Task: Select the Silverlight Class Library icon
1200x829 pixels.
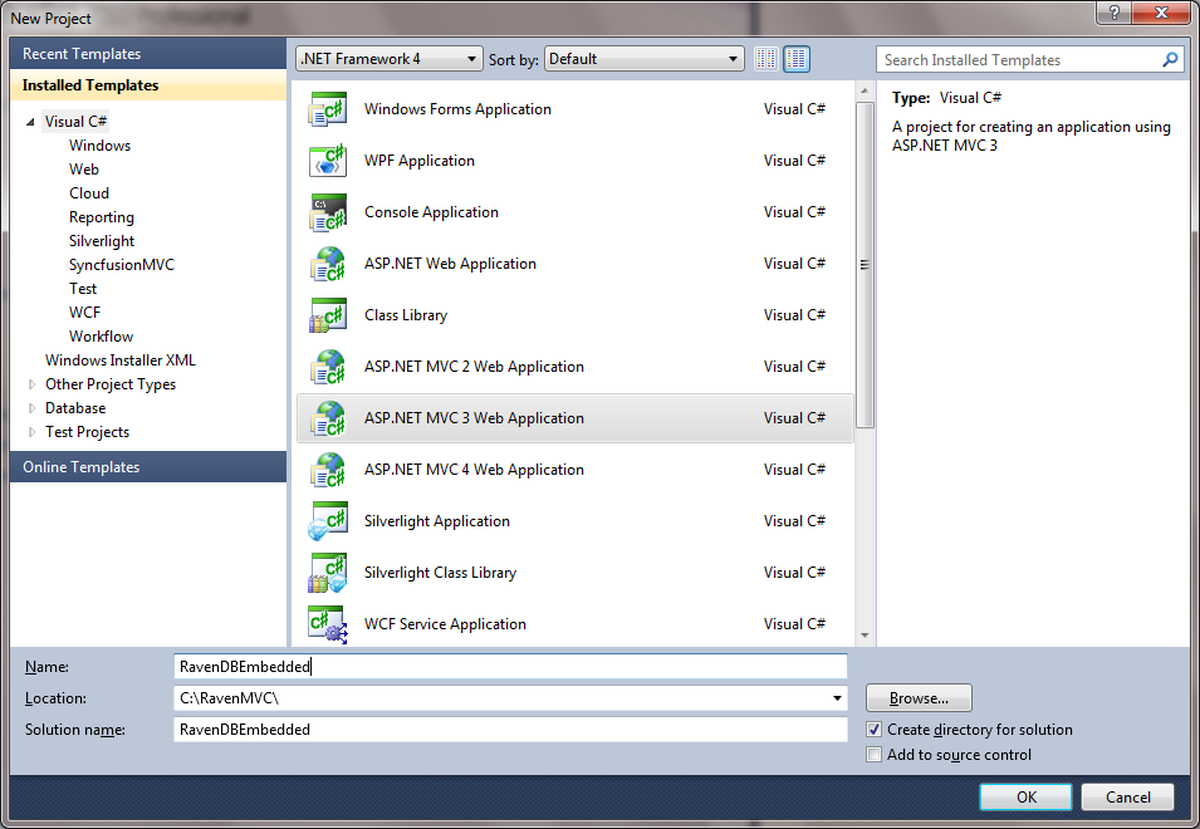Action: 328,573
